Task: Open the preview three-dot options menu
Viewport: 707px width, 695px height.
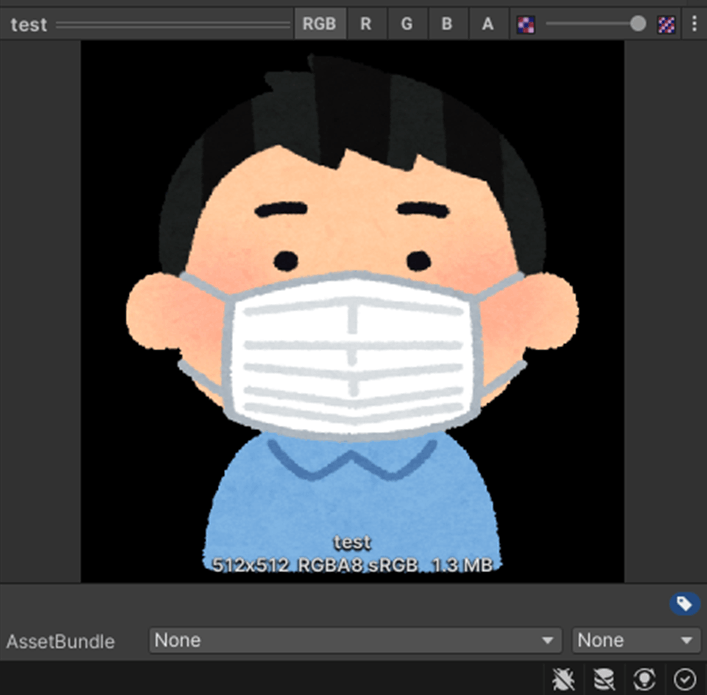Action: click(694, 23)
